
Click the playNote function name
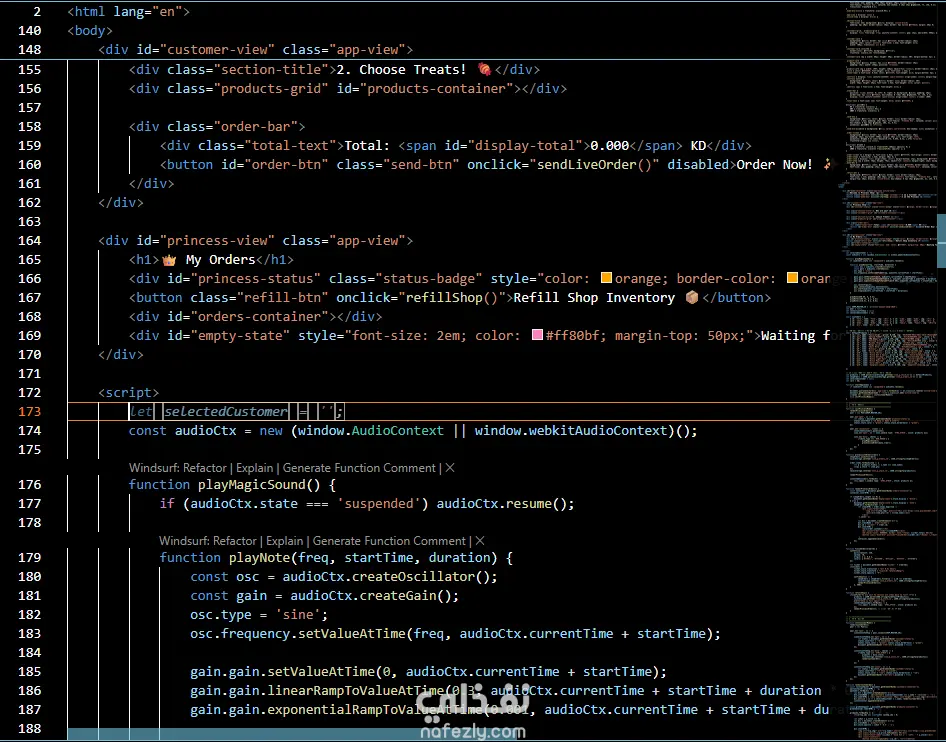[259, 557]
